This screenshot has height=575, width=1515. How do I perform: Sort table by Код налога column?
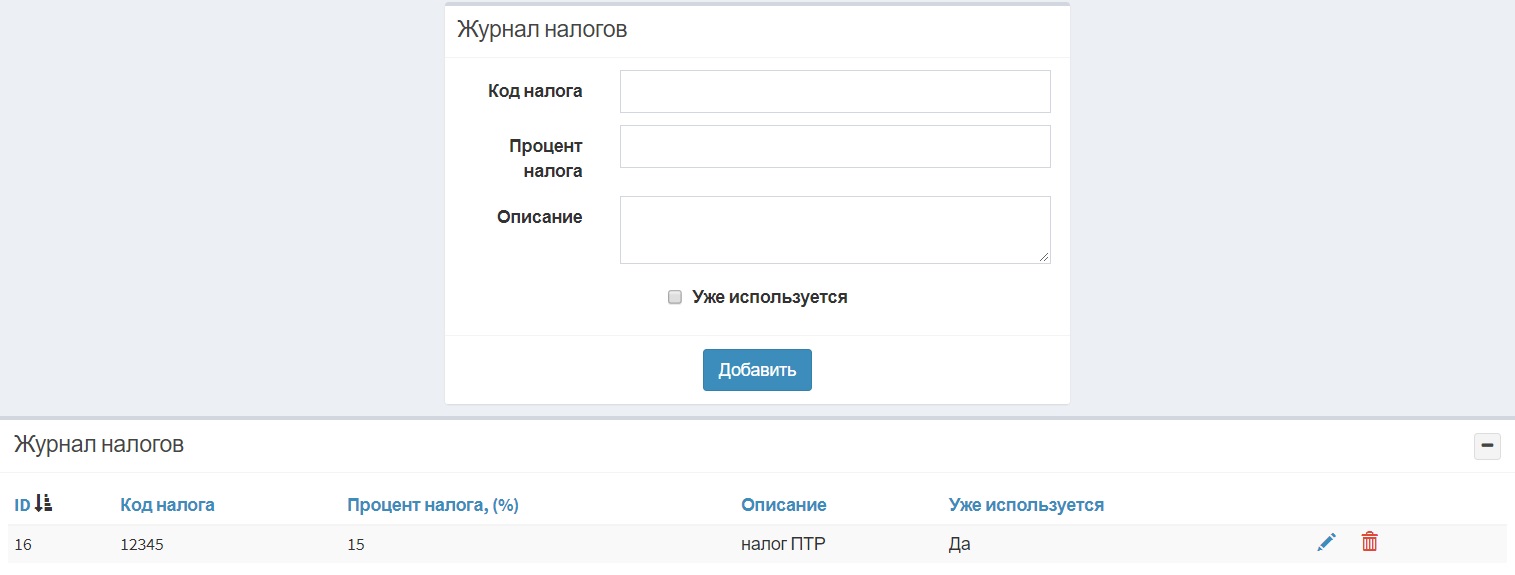coord(167,505)
